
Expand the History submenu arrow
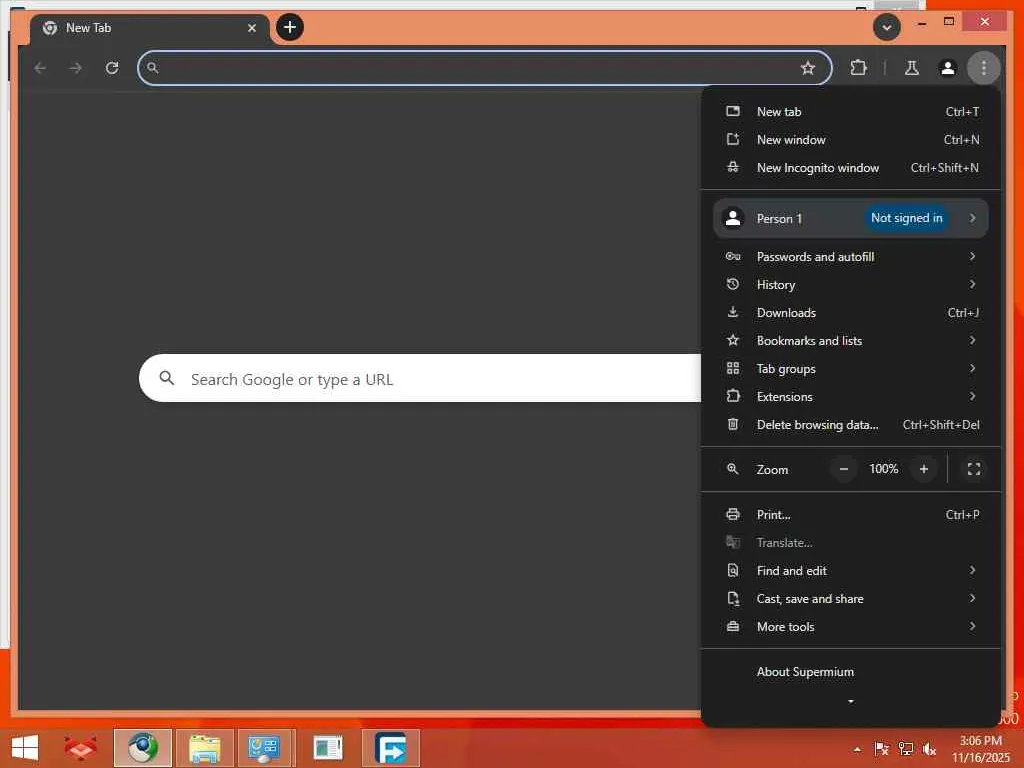coord(972,284)
